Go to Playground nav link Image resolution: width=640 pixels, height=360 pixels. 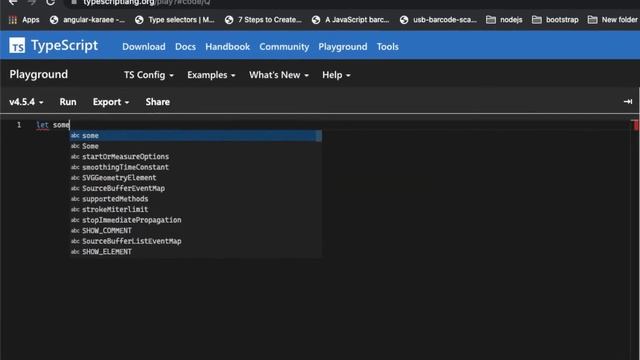point(342,47)
